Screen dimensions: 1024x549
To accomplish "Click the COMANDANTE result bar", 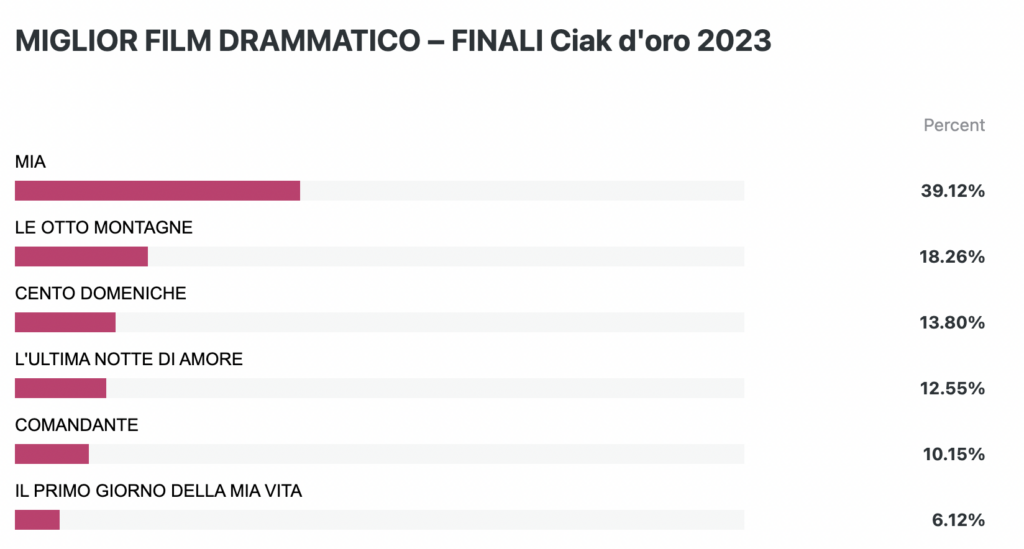I will (x=379, y=454).
